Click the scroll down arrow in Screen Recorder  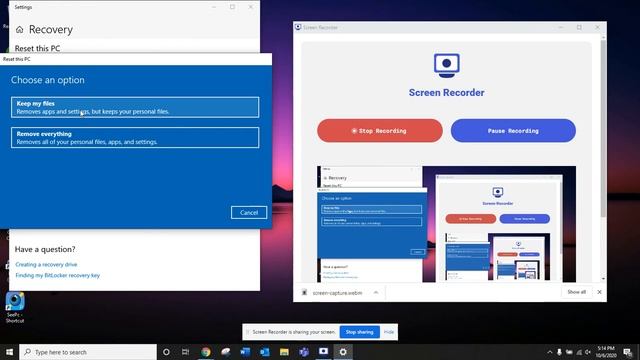tap(603, 279)
